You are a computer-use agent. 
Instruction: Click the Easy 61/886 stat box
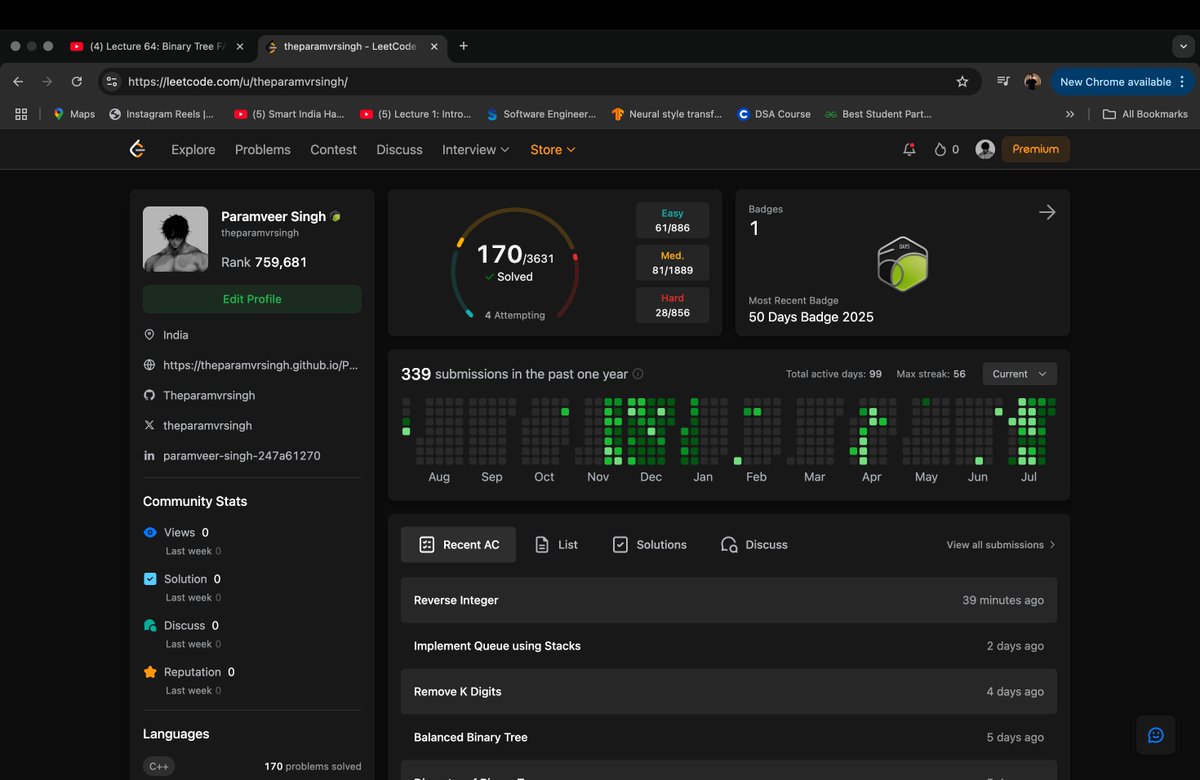pos(672,220)
